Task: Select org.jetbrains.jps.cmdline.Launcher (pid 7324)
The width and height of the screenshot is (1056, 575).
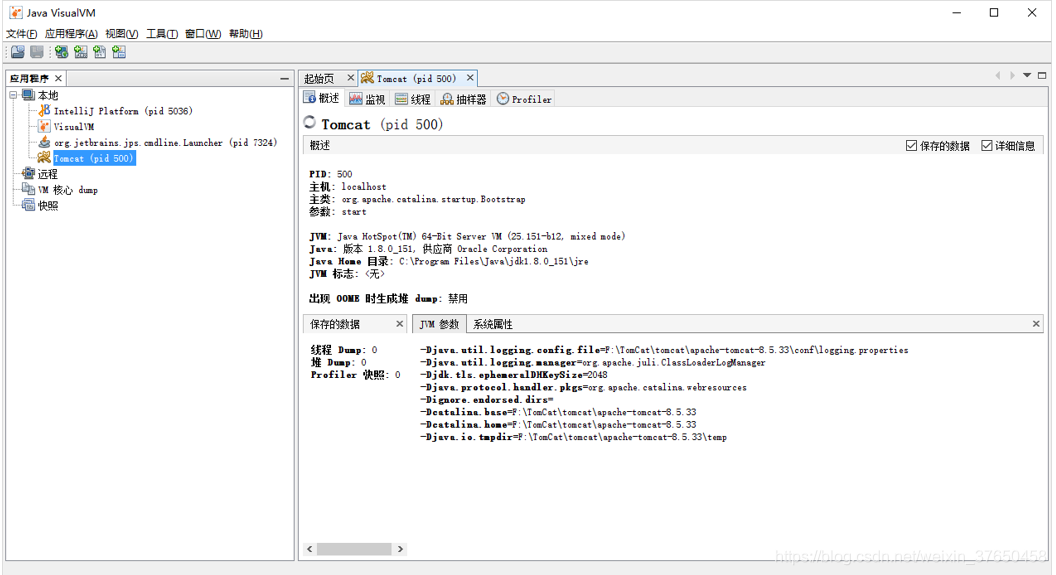Action: click(165, 143)
